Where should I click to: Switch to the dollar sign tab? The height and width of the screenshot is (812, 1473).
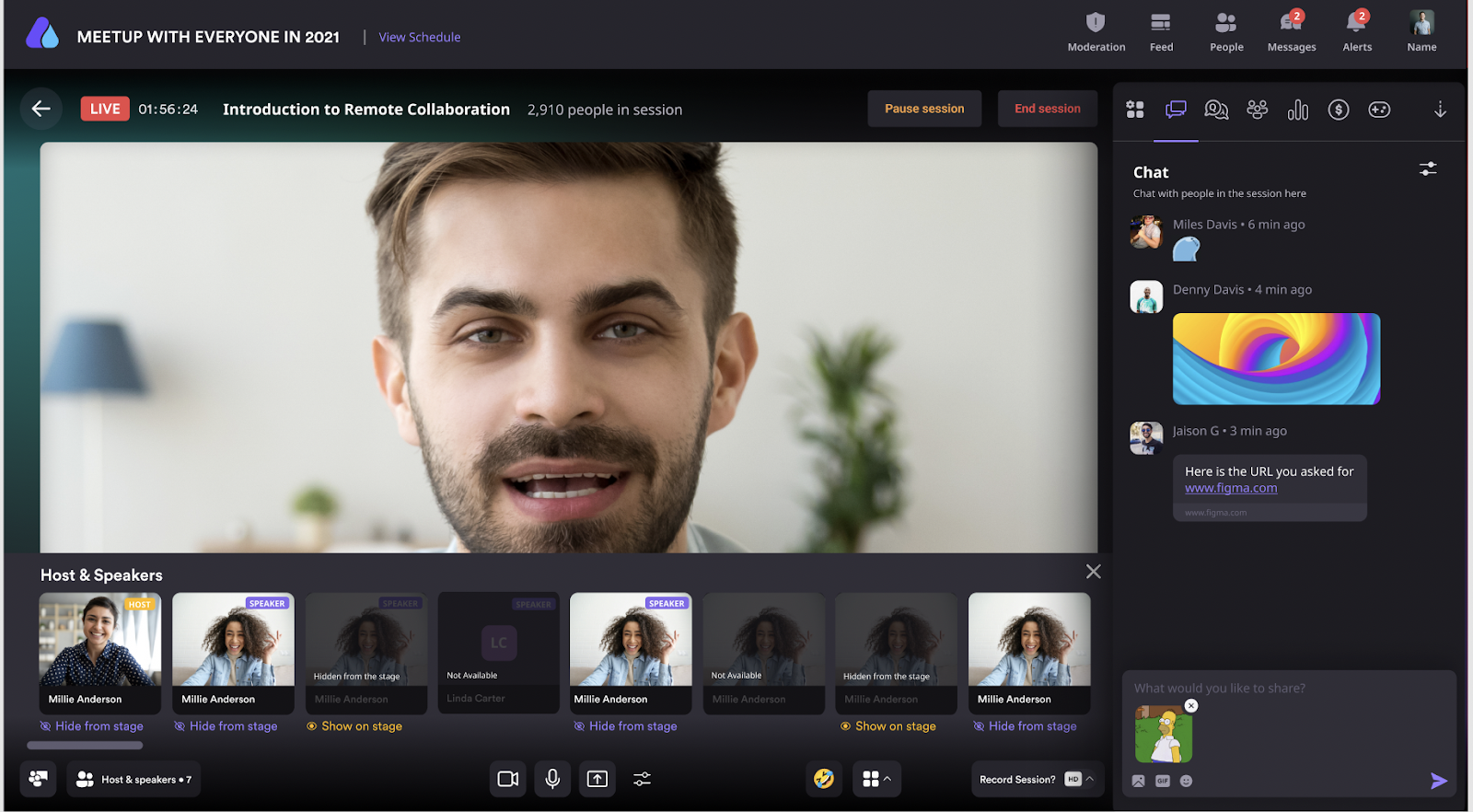1339,110
